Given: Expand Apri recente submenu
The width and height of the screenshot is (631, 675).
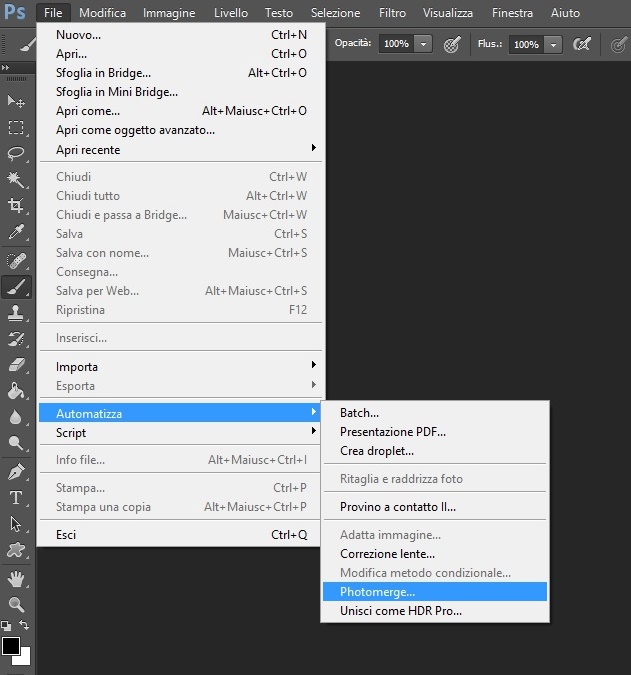Looking at the screenshot, I should tap(181, 150).
